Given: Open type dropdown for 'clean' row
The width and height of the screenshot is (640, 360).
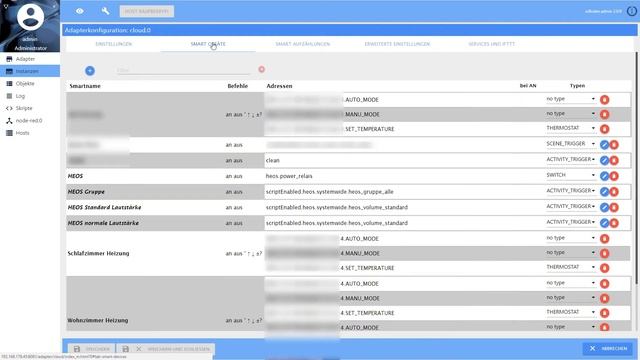Looking at the screenshot, I should click(571, 160).
